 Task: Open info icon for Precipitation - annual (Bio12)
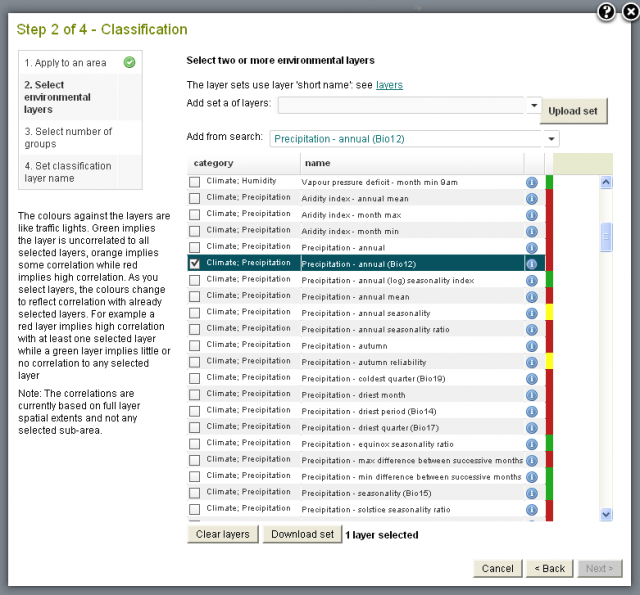531,264
